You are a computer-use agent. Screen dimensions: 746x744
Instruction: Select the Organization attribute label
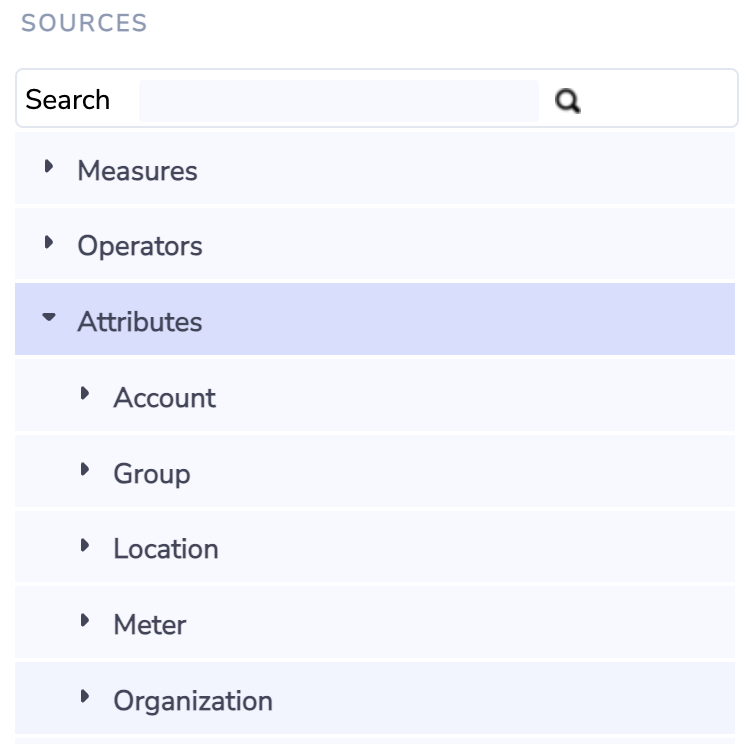click(193, 701)
